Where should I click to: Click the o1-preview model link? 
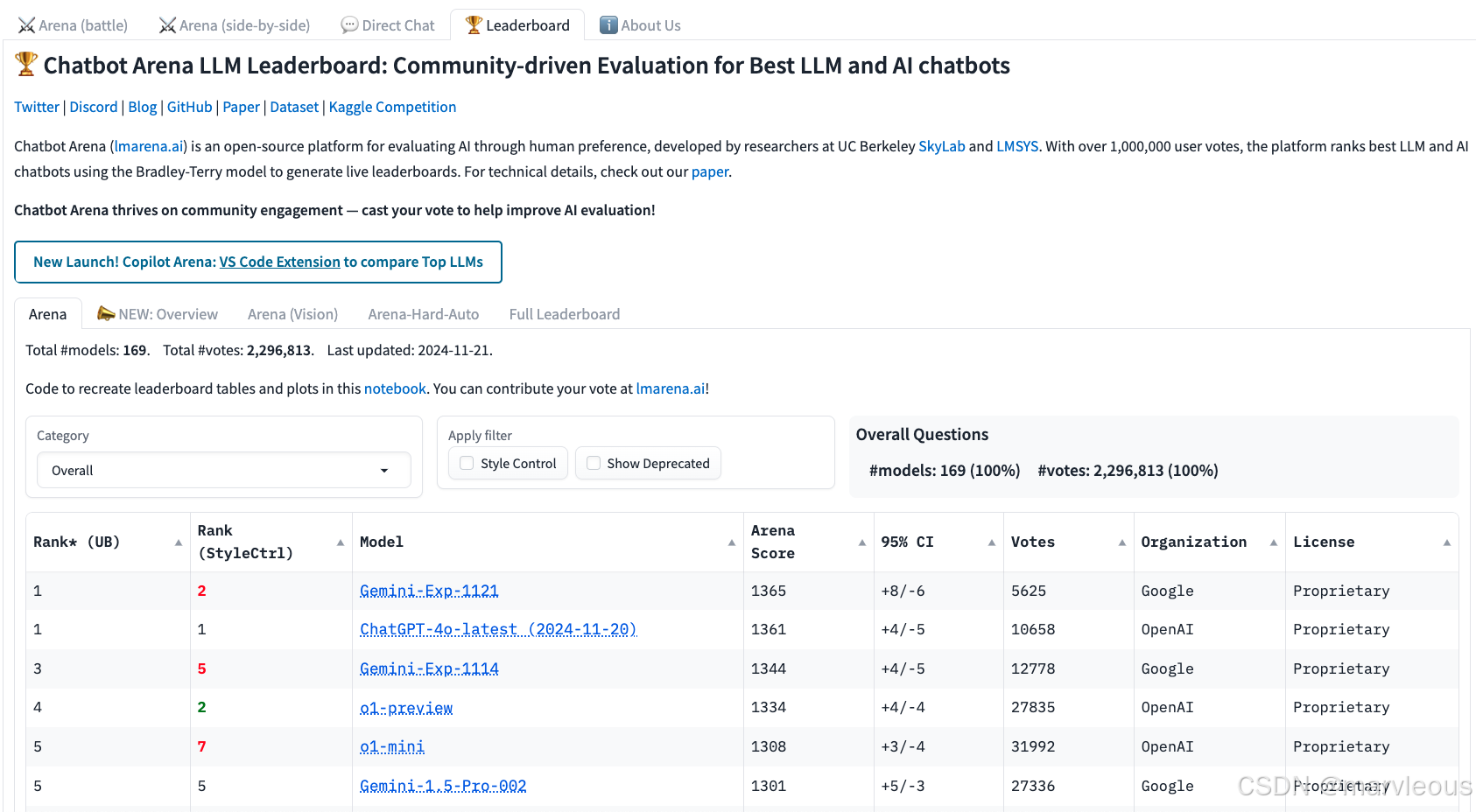(406, 707)
